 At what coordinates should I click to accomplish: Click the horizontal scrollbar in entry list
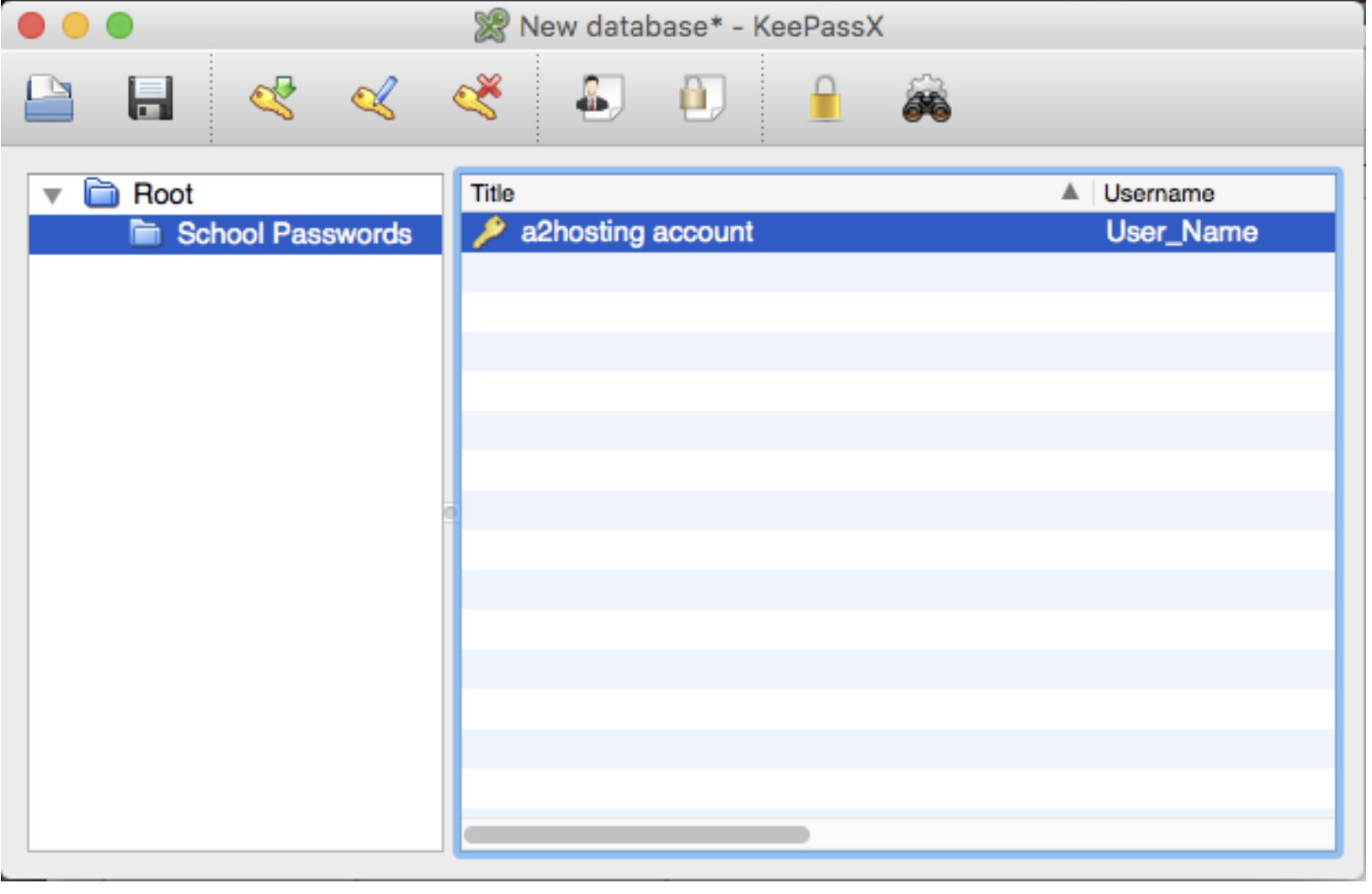point(636,834)
